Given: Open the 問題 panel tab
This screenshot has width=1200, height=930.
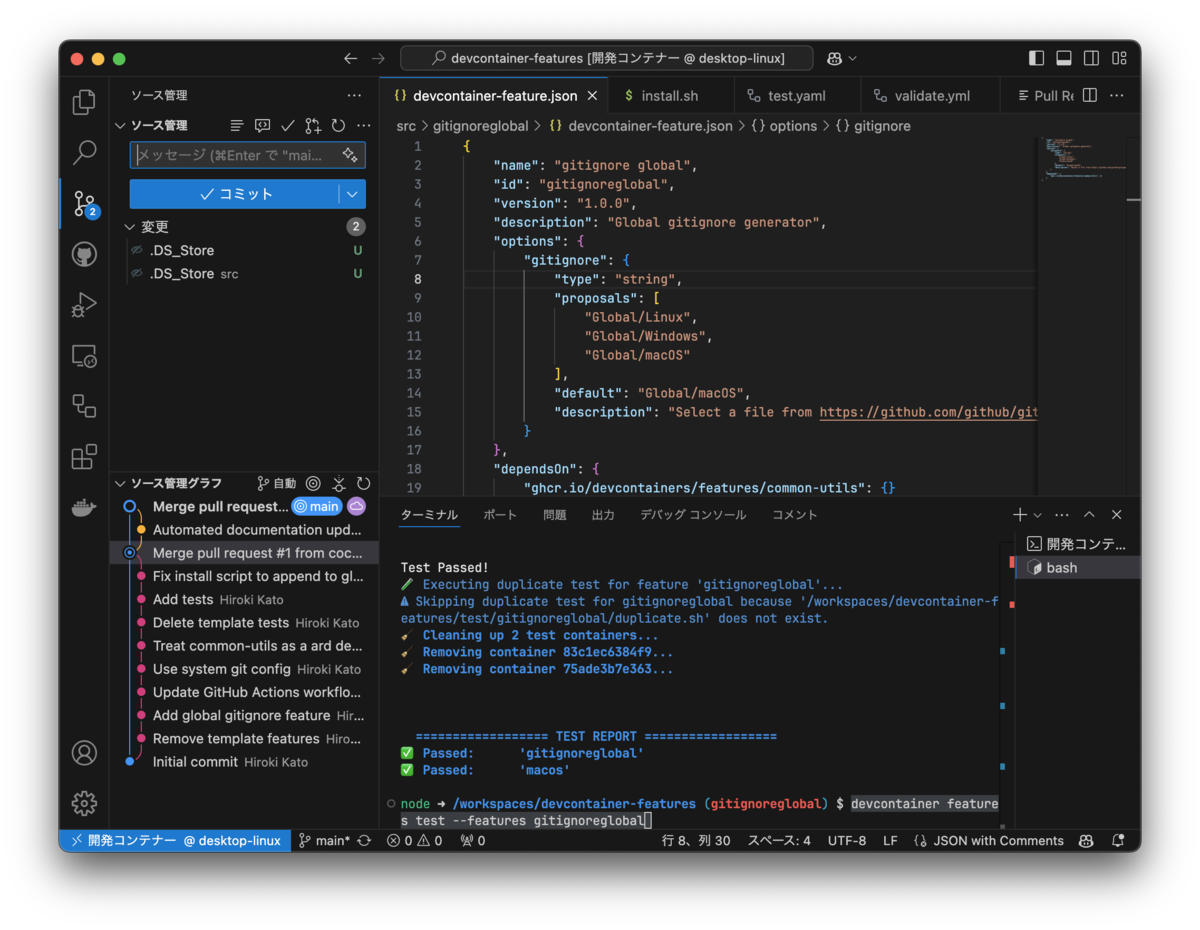Looking at the screenshot, I should [x=555, y=515].
